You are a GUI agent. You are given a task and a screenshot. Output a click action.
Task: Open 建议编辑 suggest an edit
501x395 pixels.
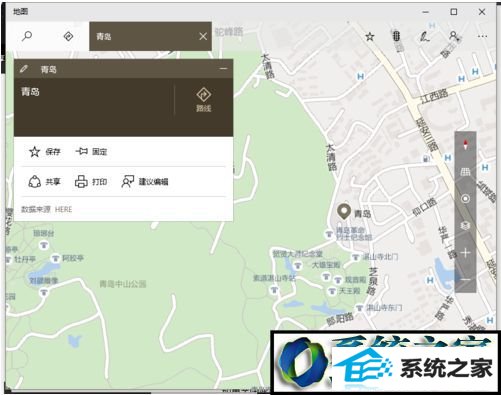(145, 182)
